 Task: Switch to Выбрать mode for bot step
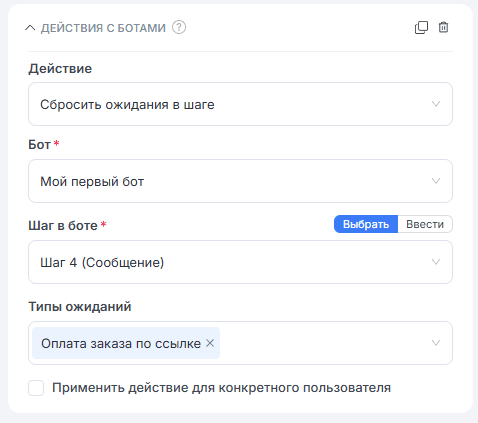point(366,224)
